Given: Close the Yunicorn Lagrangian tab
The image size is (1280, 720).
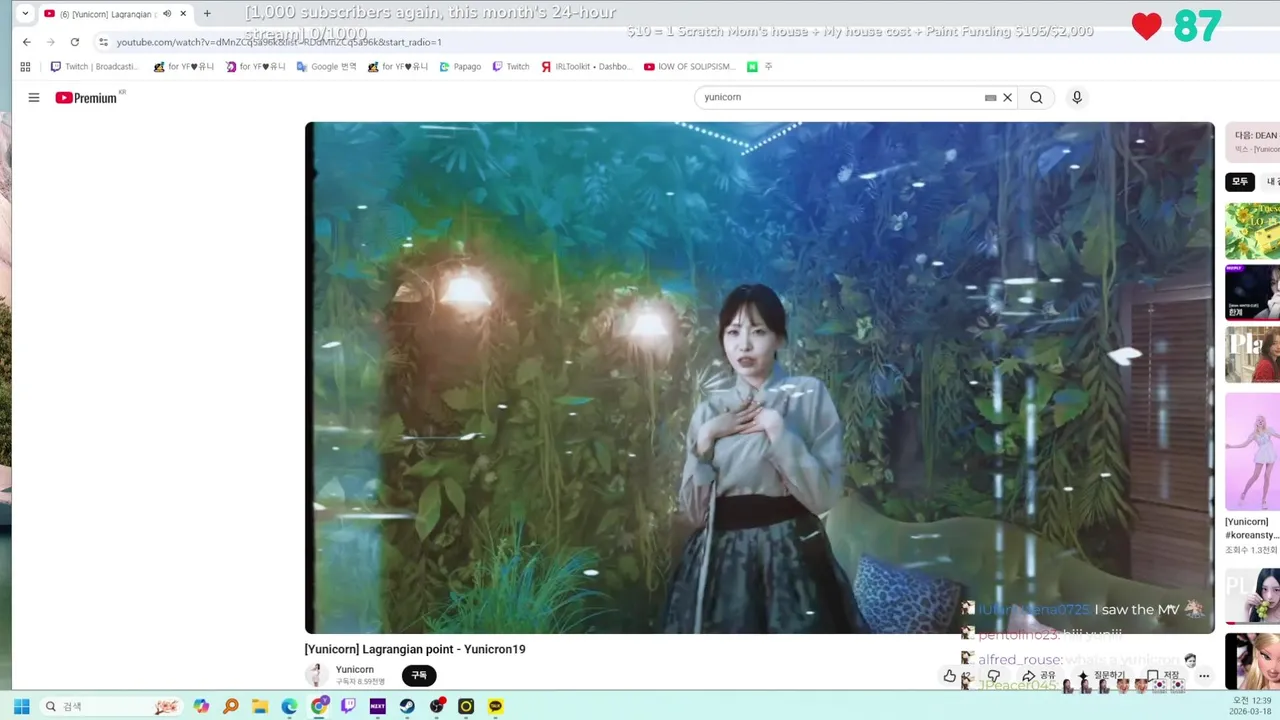Looking at the screenshot, I should tap(183, 13).
